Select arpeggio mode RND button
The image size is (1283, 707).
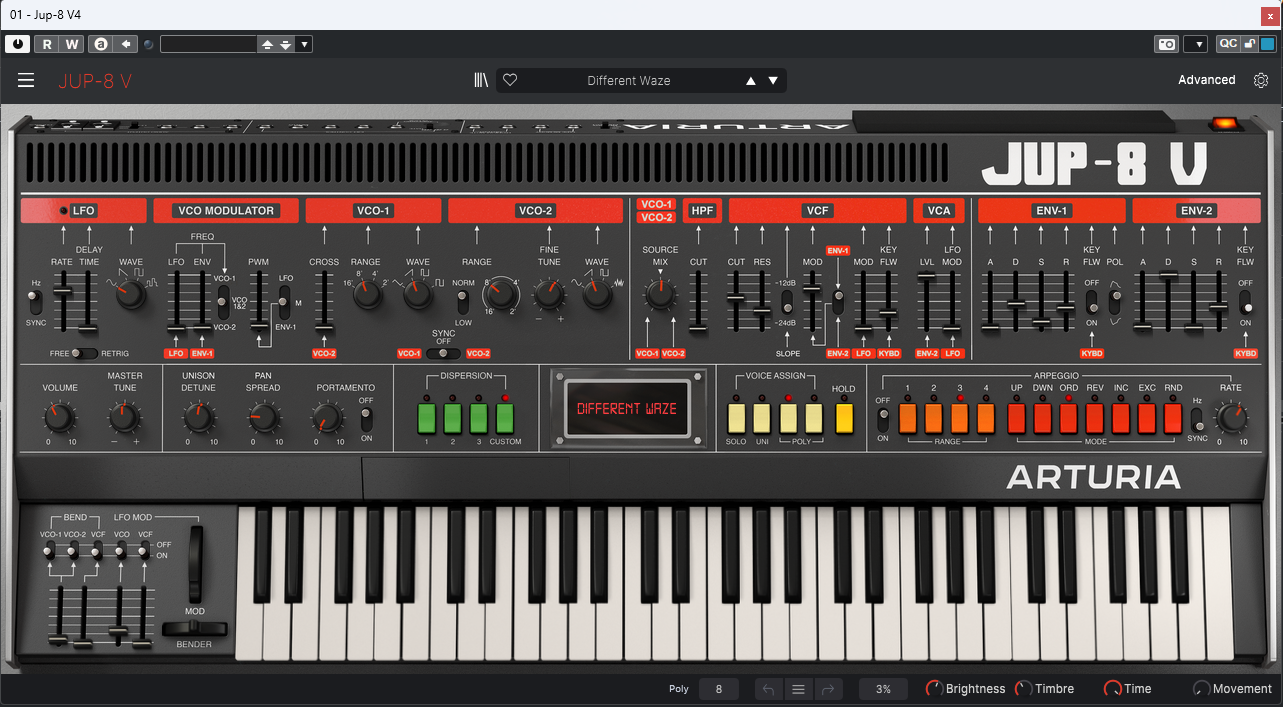(x=1173, y=416)
